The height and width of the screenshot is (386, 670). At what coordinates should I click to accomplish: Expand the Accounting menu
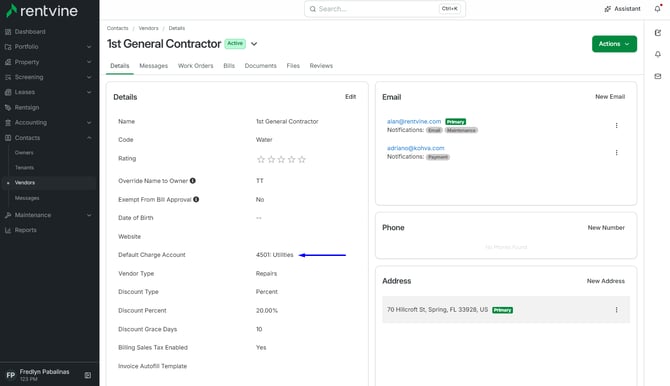coord(89,123)
